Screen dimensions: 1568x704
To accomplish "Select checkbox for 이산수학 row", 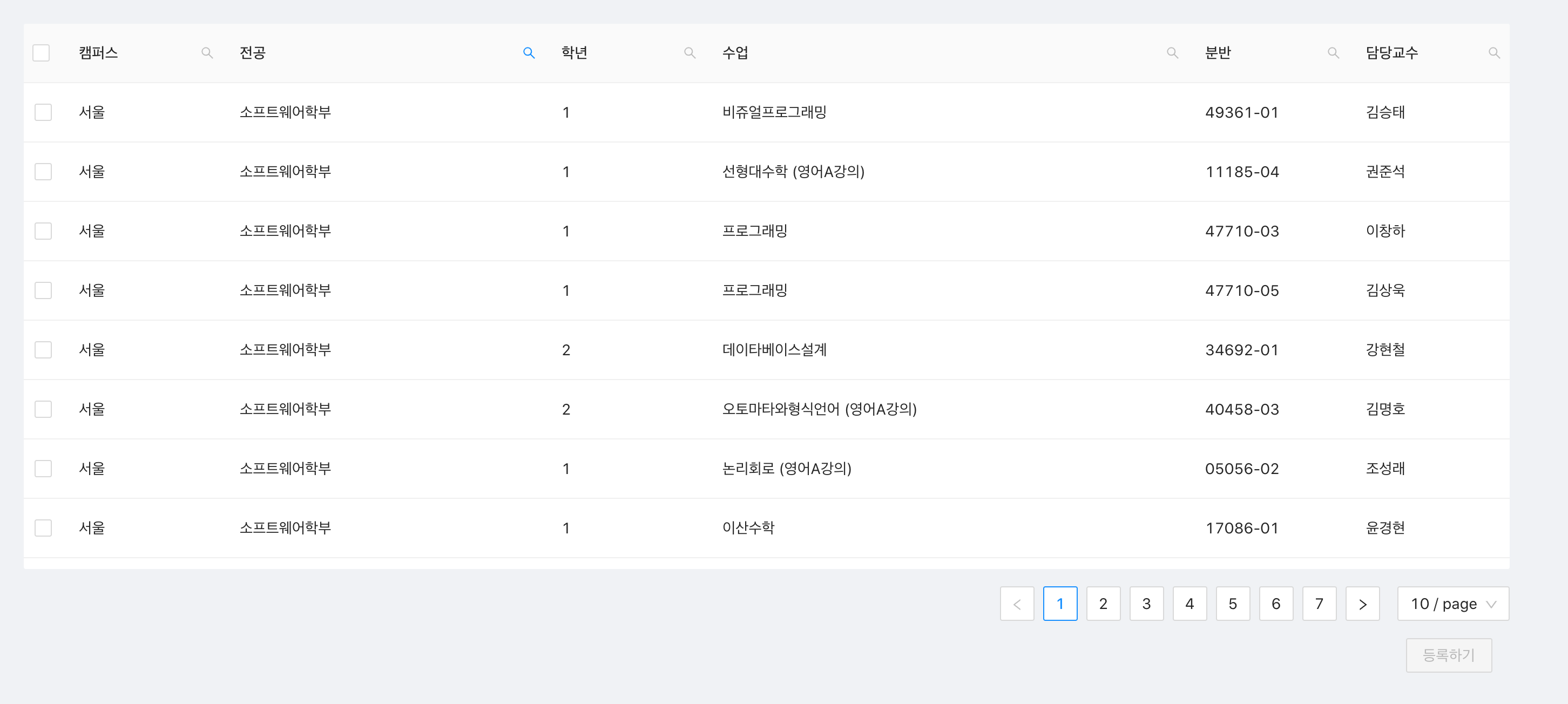I will coord(43,527).
